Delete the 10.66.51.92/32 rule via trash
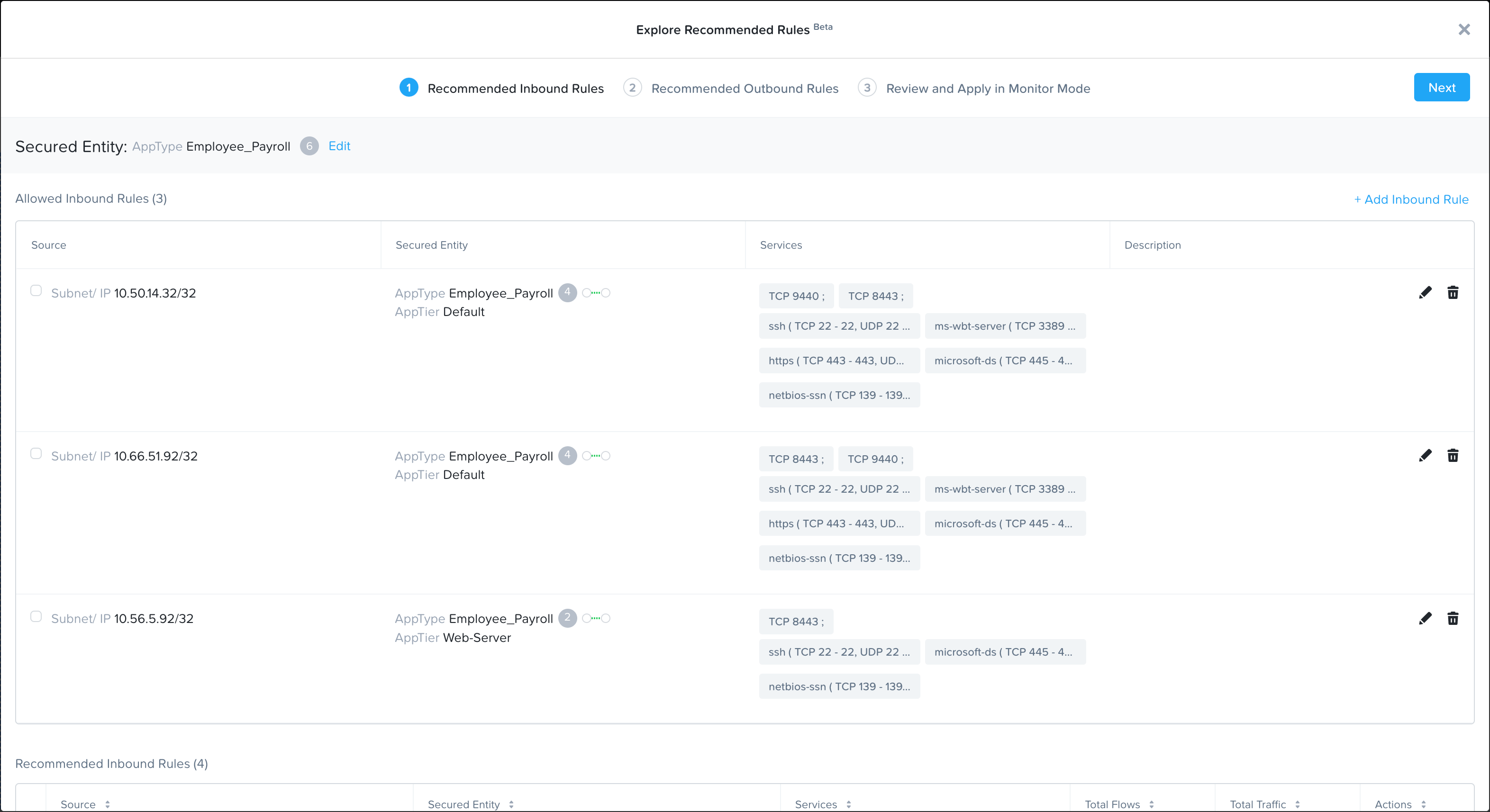1490x812 pixels. (x=1453, y=456)
